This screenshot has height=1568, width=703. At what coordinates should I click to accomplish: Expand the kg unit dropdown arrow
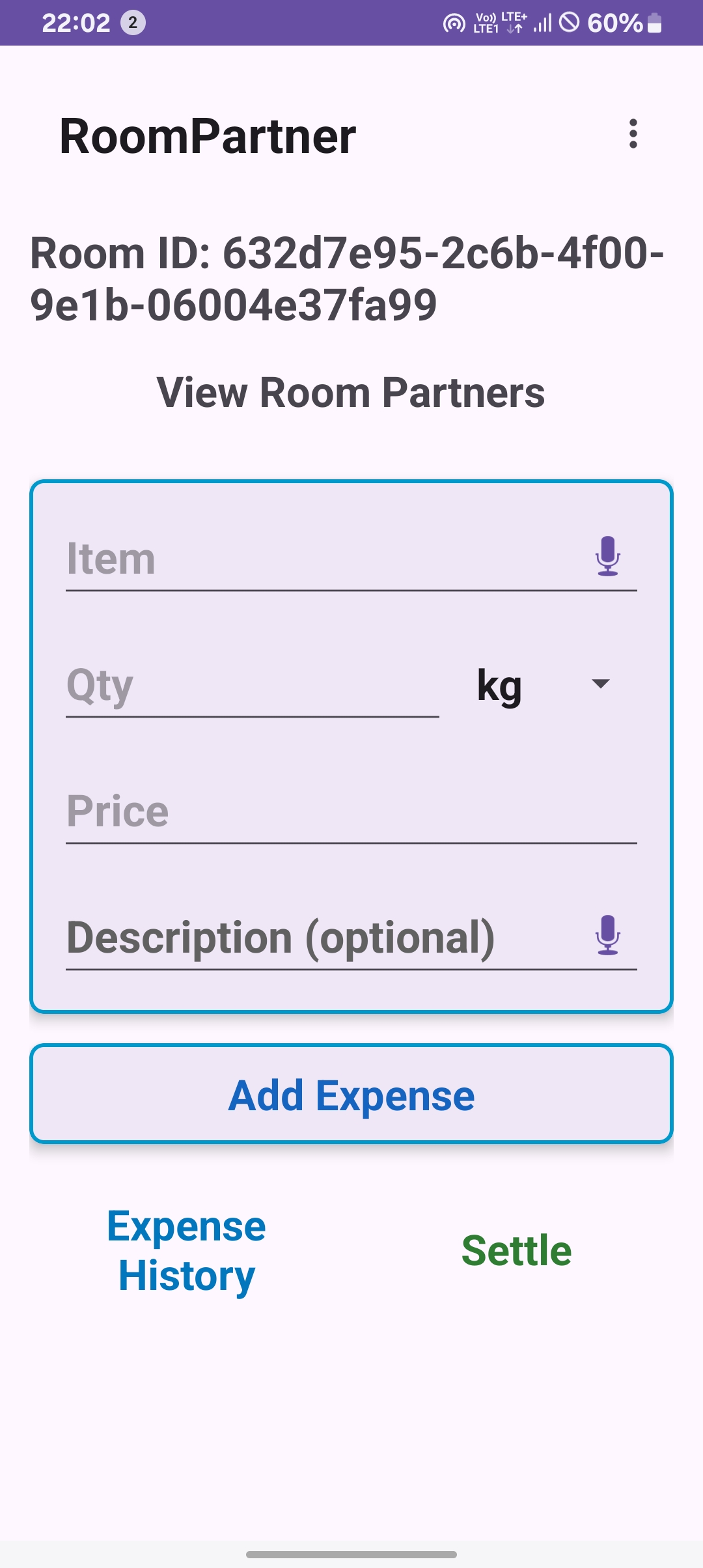click(x=600, y=684)
